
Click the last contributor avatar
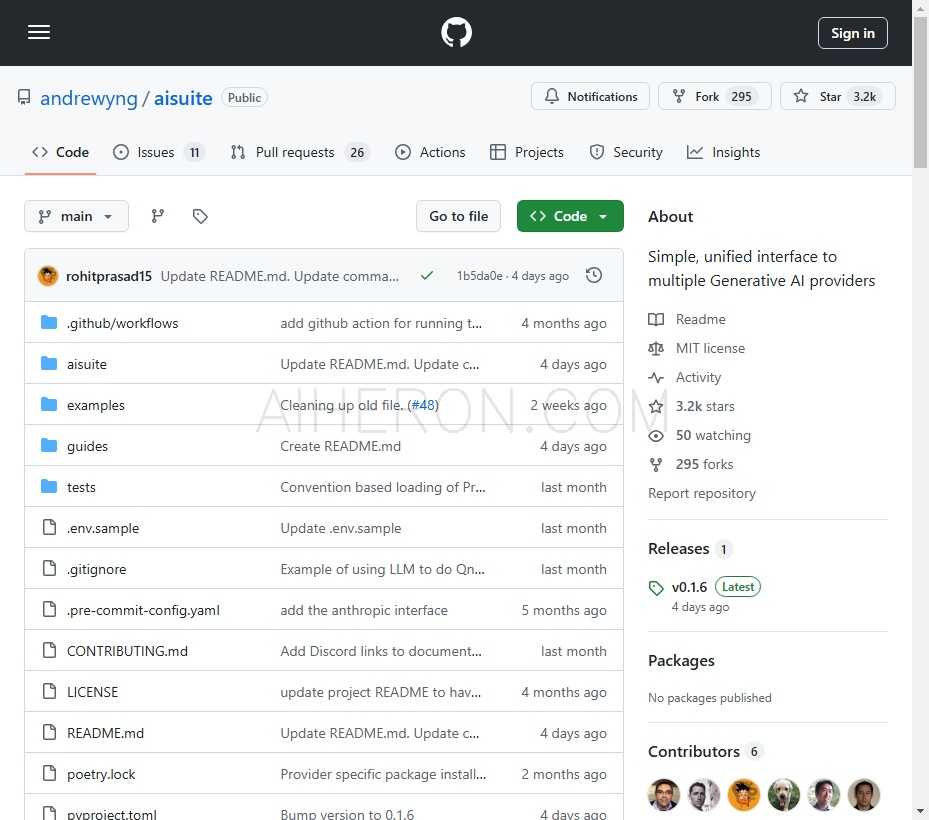pos(864,795)
